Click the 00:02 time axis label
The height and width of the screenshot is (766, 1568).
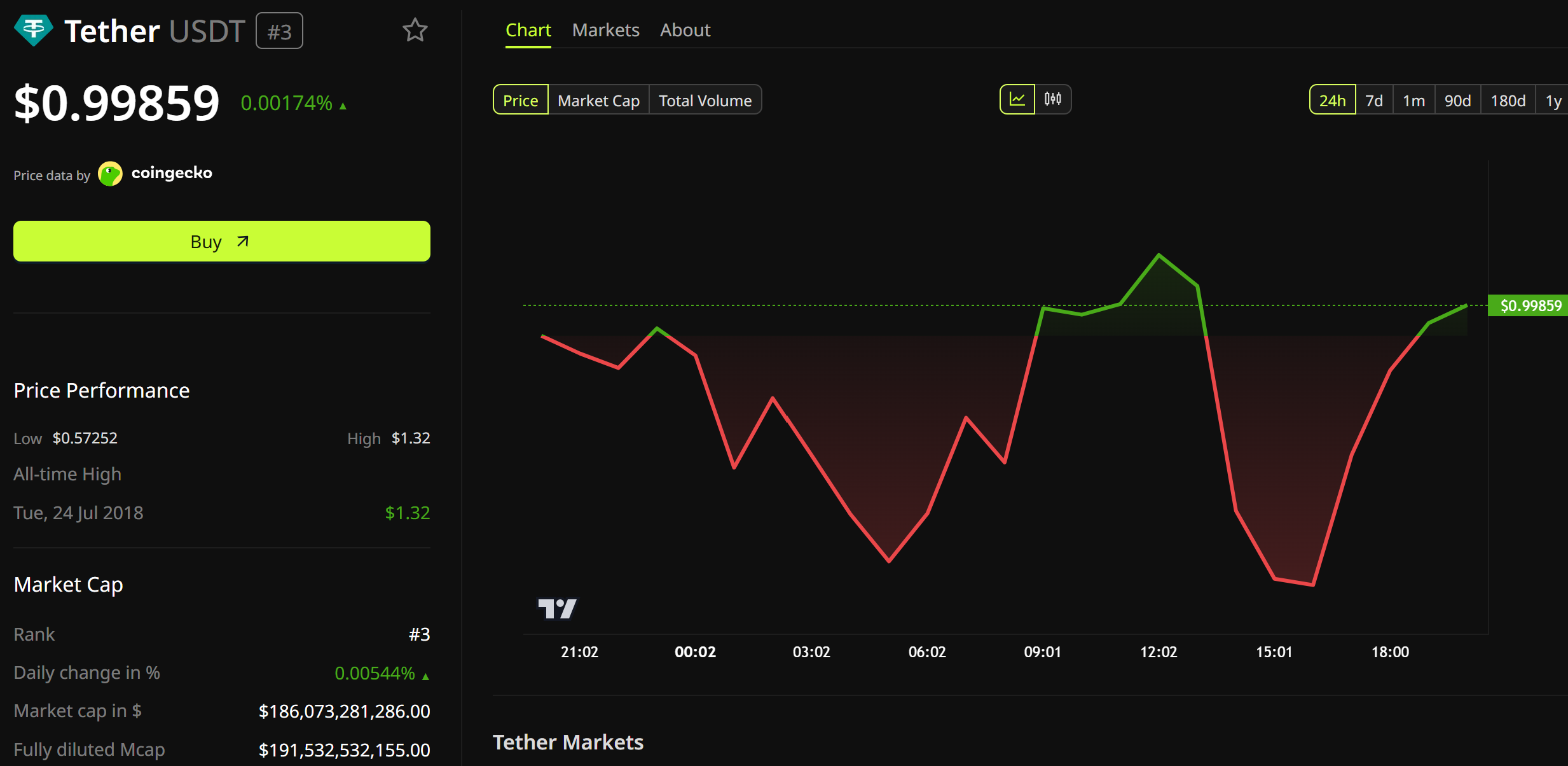coord(695,651)
